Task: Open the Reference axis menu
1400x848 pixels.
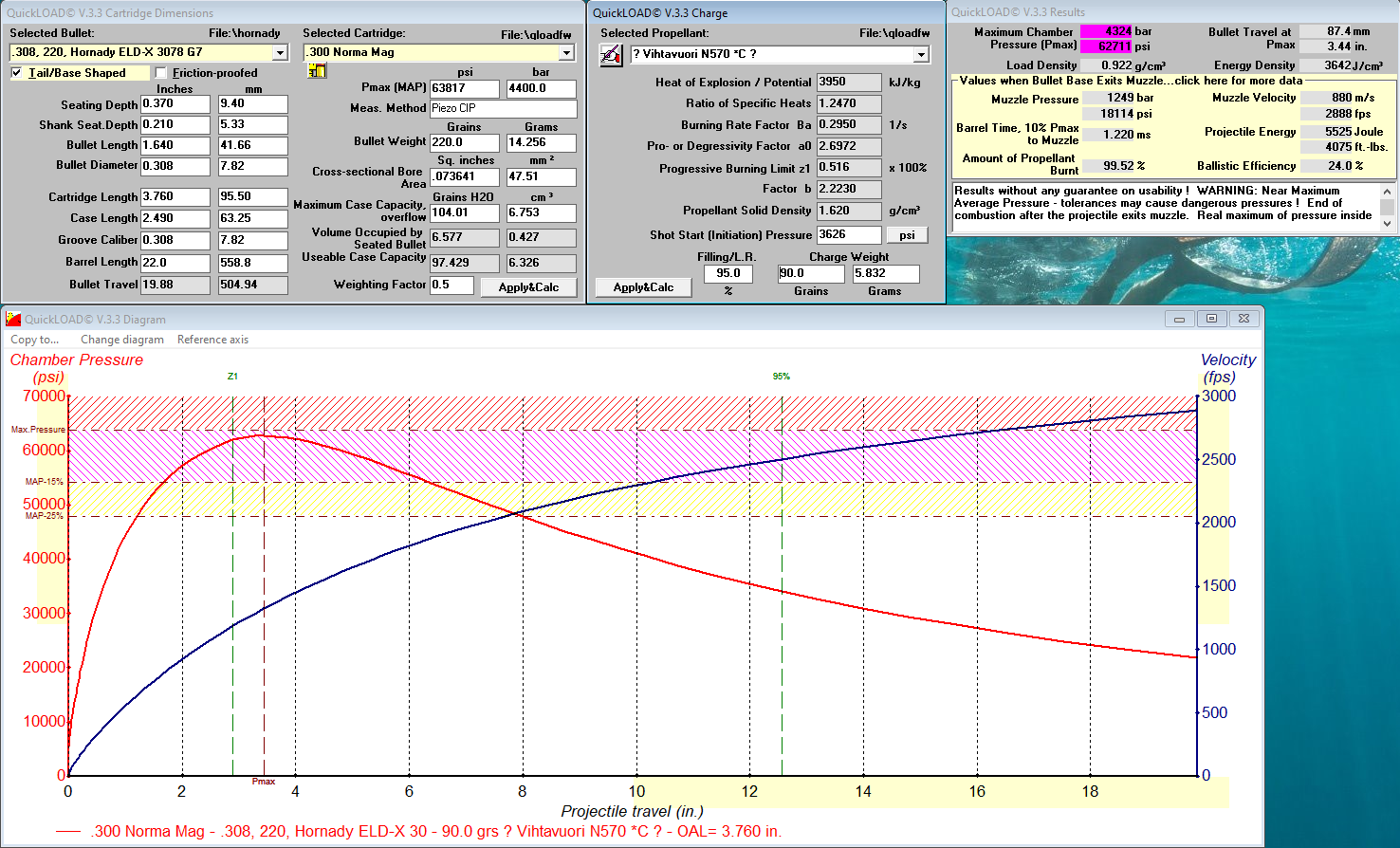Action: click(x=212, y=340)
